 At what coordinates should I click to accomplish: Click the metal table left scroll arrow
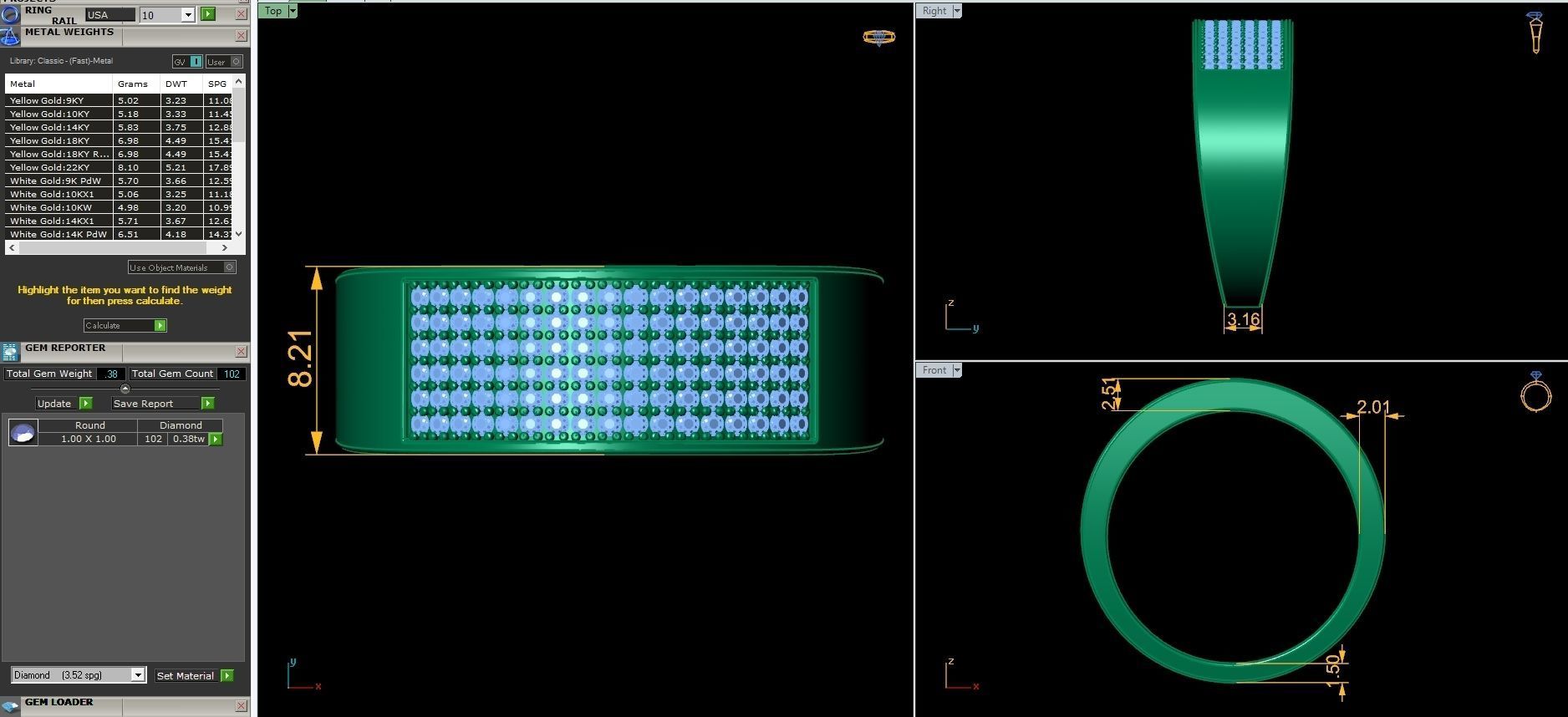pyautogui.click(x=12, y=248)
